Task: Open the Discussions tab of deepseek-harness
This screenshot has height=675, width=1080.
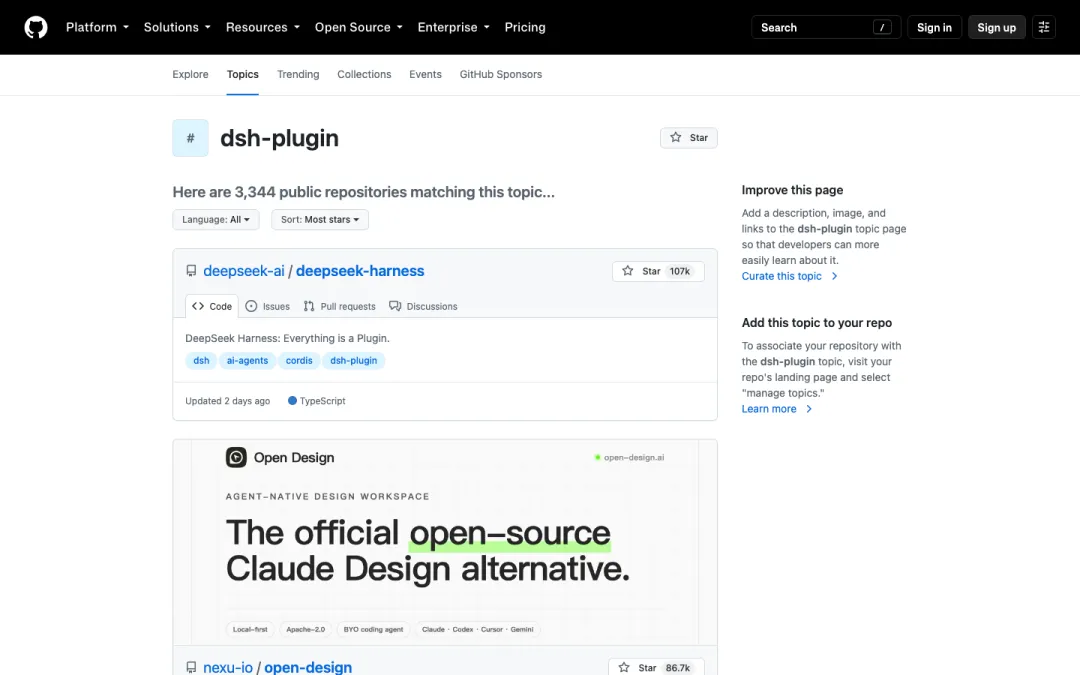Action: point(423,307)
